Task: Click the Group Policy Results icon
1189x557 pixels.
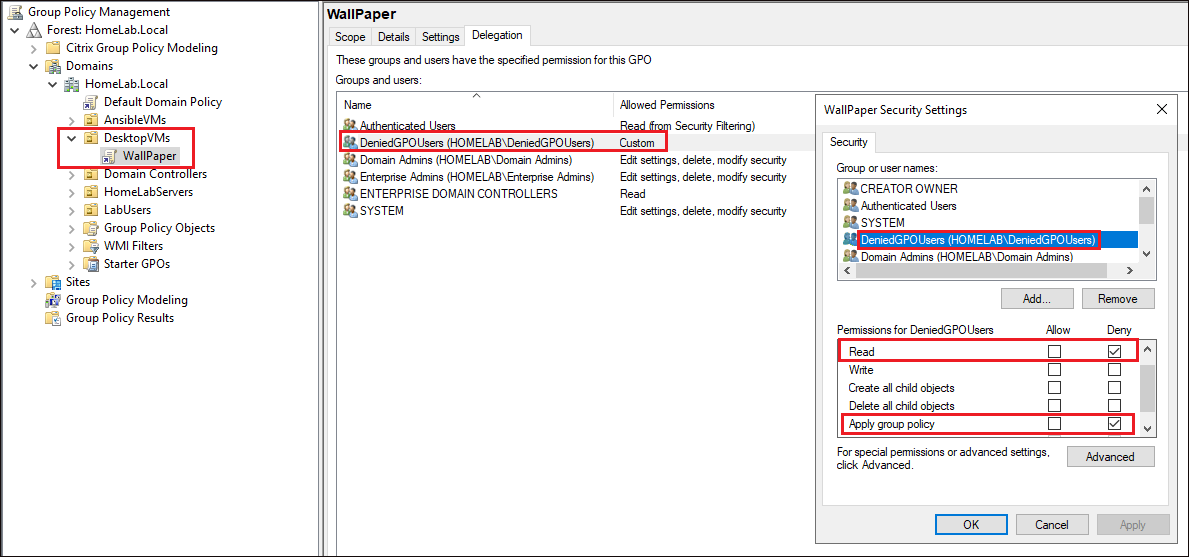Action: click(53, 318)
